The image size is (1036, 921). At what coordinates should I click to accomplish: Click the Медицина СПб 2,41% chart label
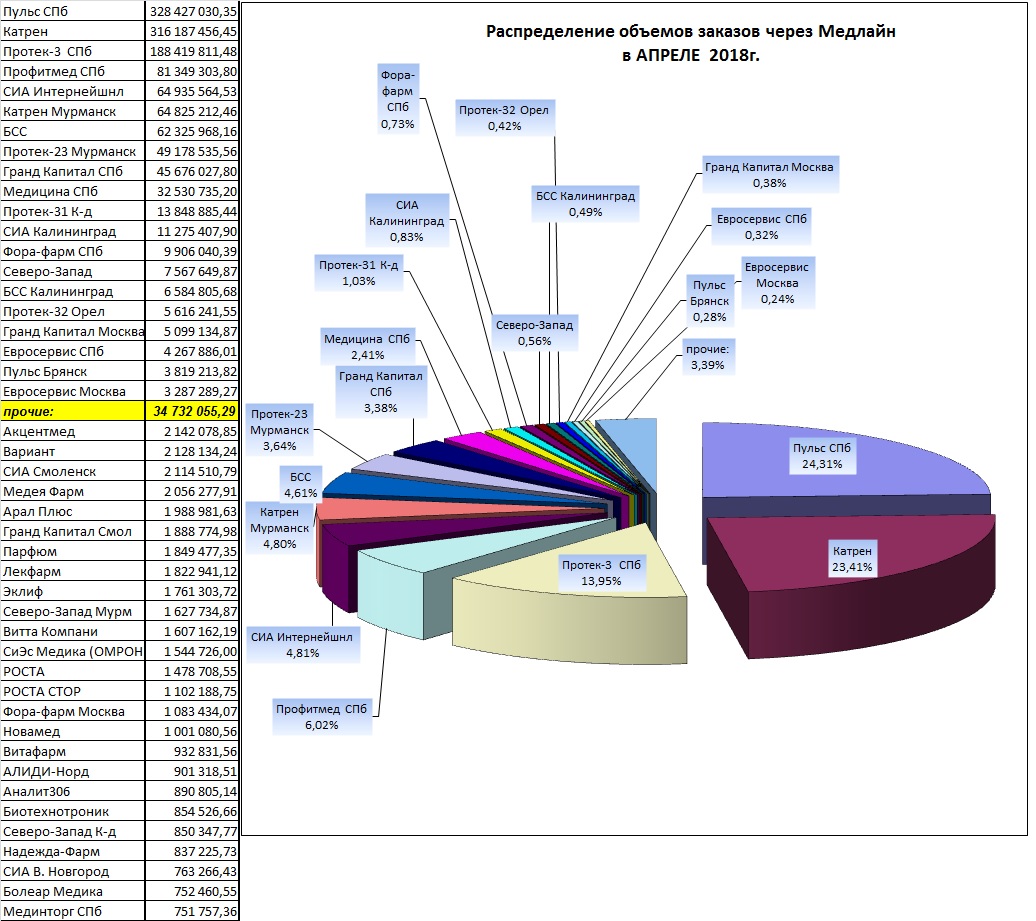click(x=367, y=347)
